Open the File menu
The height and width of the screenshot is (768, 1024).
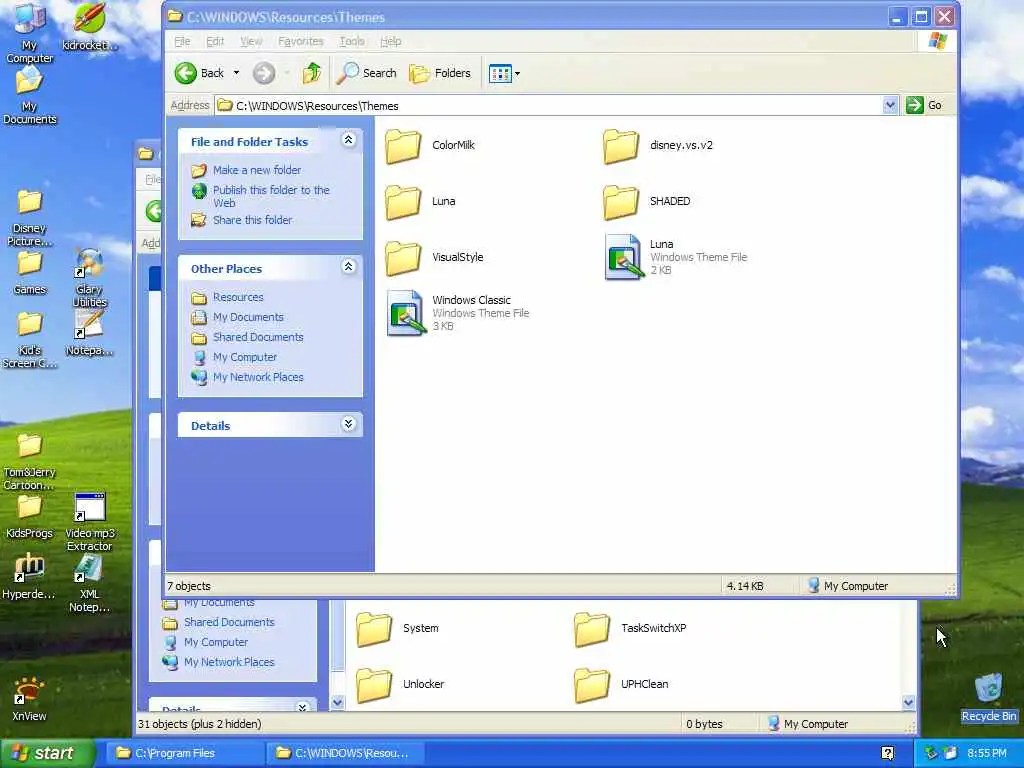[182, 41]
